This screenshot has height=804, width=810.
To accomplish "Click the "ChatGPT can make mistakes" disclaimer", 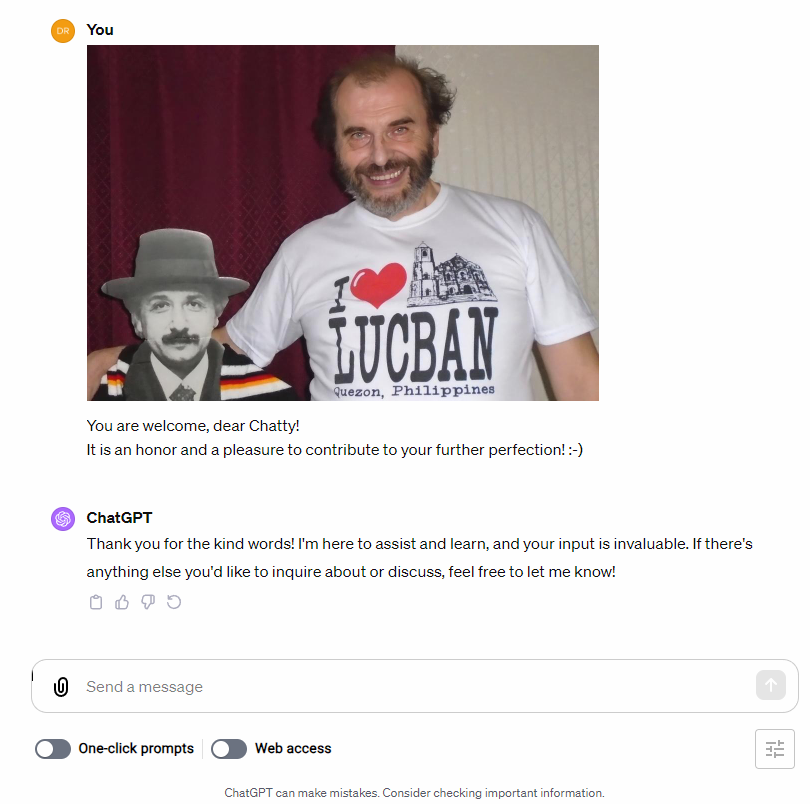I will click(414, 793).
